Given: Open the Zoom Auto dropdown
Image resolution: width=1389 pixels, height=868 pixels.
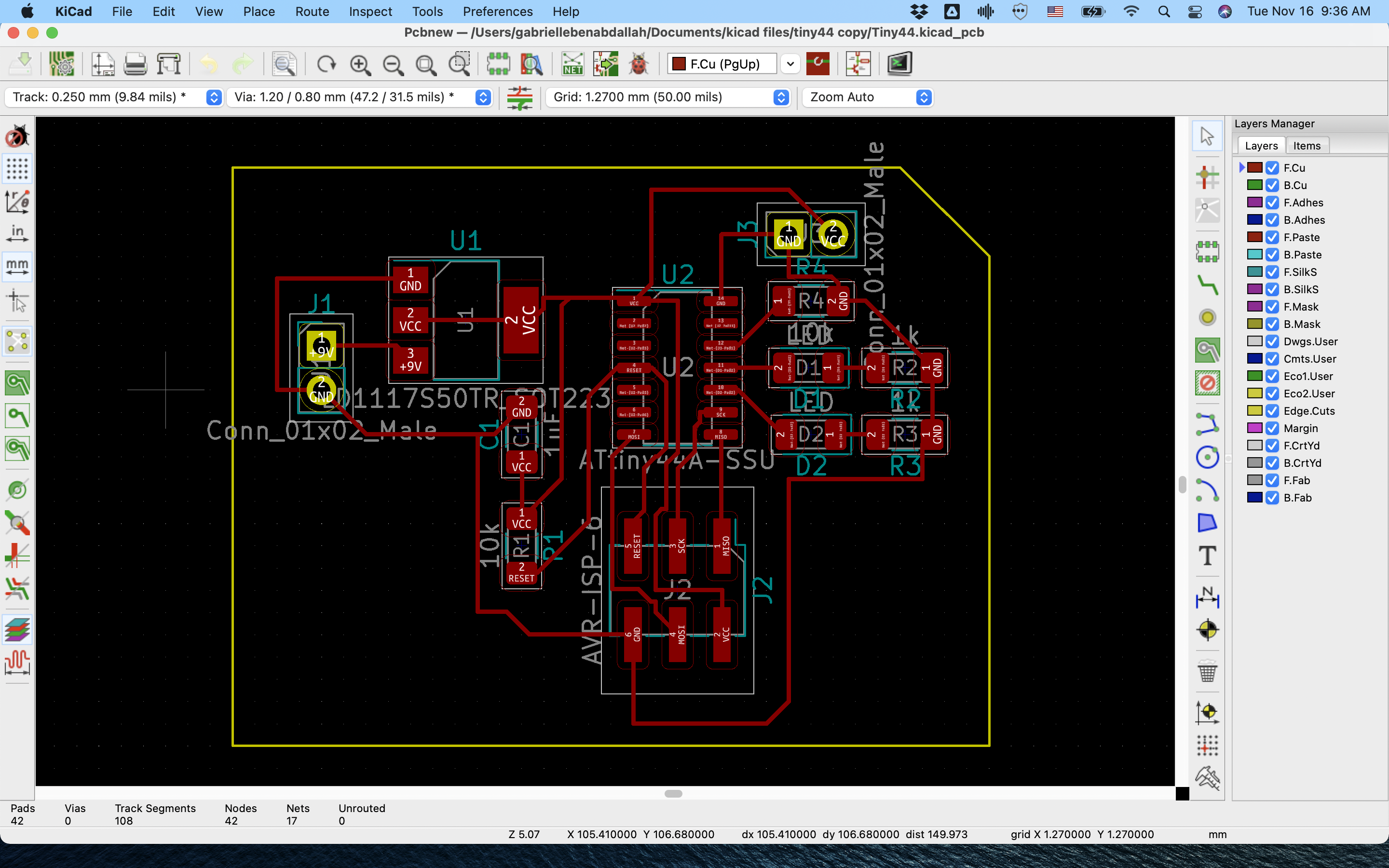Looking at the screenshot, I should click(923, 97).
